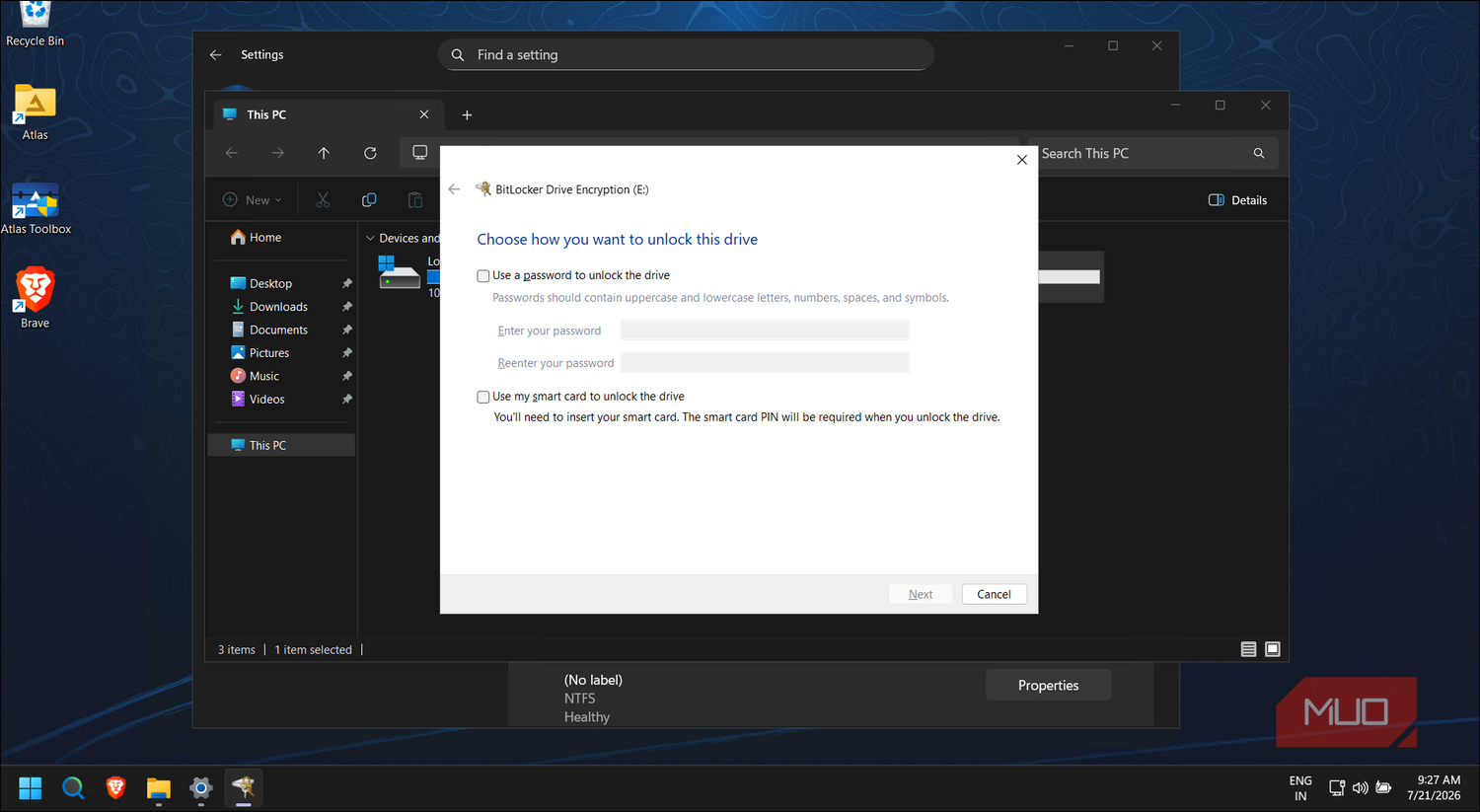Image resolution: width=1480 pixels, height=812 pixels.
Task: Open the Recycle Bin desktop icon
Action: [35, 25]
